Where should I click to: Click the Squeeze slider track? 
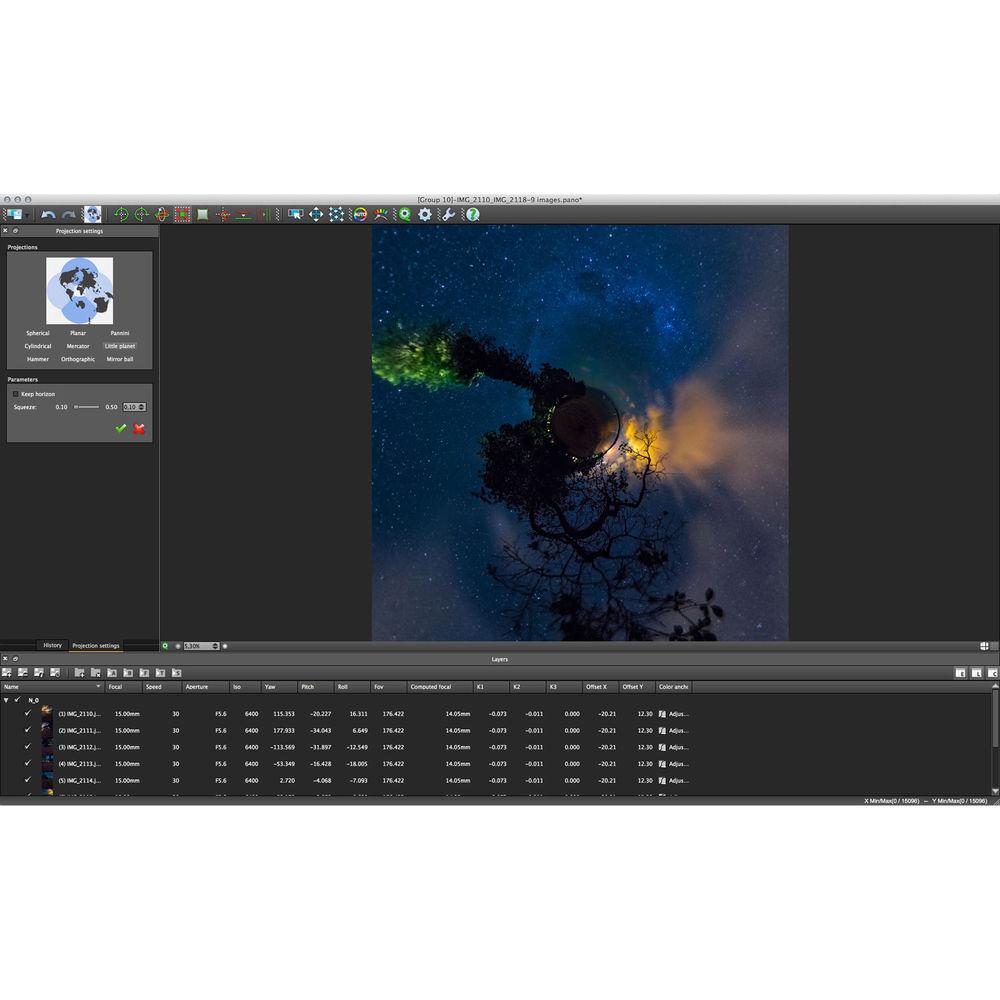87,407
